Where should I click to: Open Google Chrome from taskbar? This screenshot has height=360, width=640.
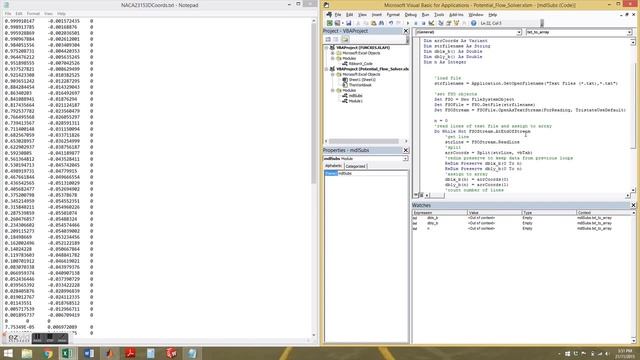(48, 353)
